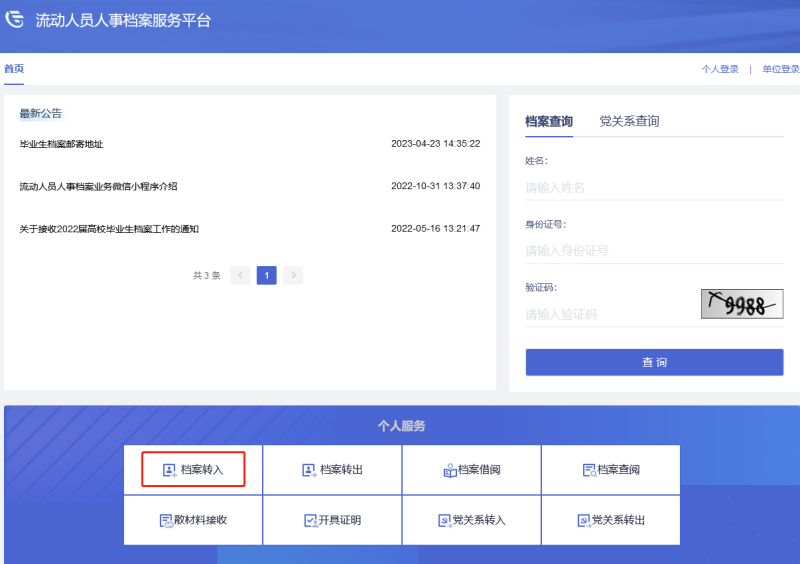Select page 1 in pagination
Screen dimensions: 800x564
point(266,276)
